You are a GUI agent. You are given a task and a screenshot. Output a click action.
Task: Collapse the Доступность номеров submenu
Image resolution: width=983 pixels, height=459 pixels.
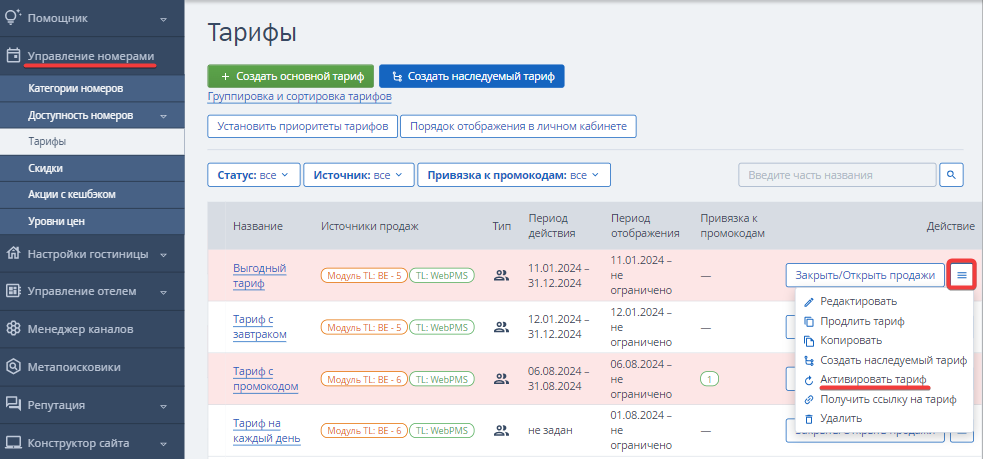164,116
